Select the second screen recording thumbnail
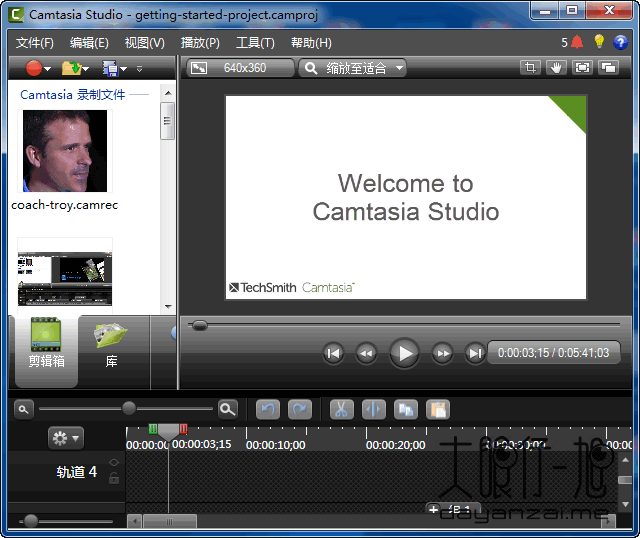The height and width of the screenshot is (538, 640). (x=65, y=278)
